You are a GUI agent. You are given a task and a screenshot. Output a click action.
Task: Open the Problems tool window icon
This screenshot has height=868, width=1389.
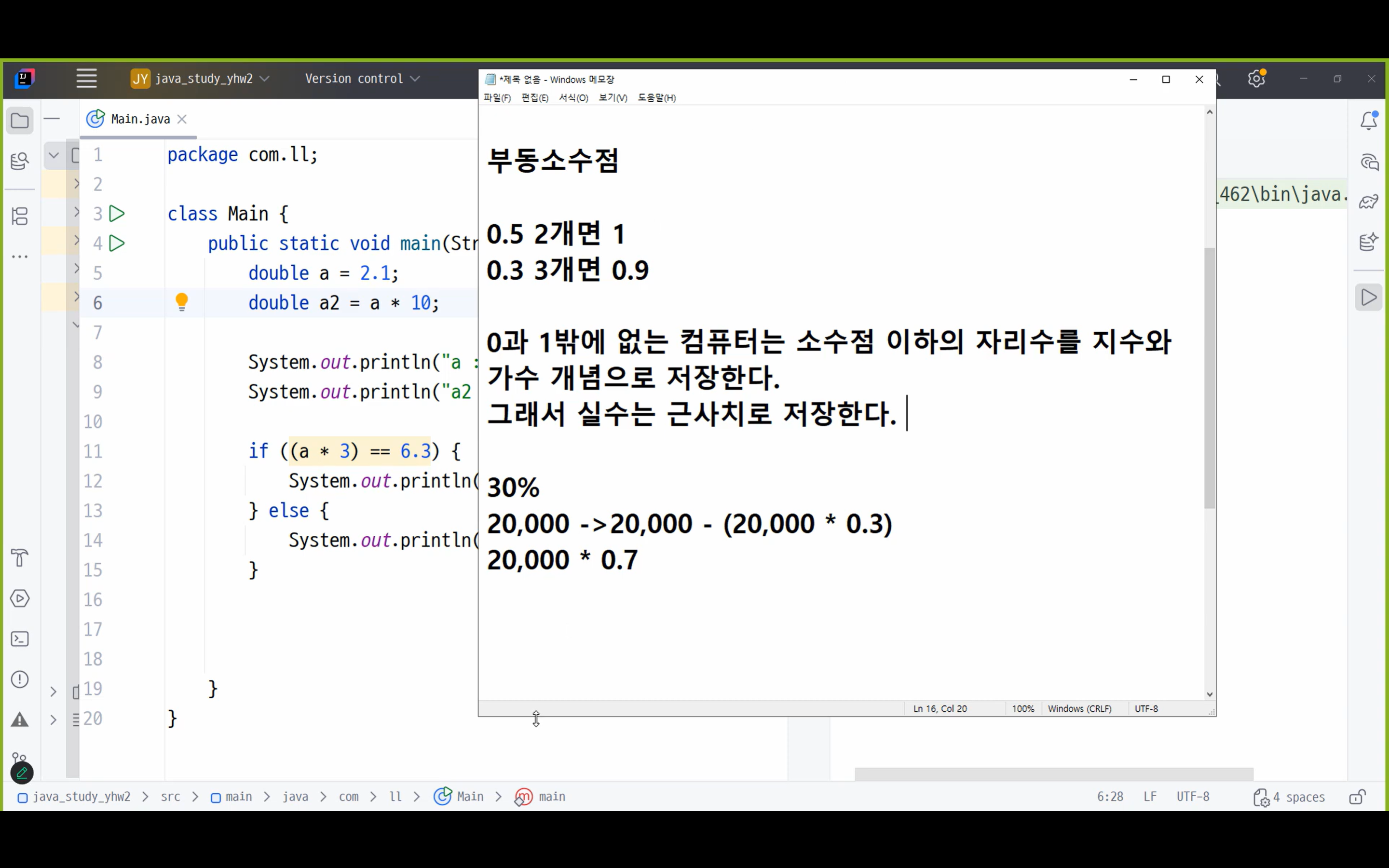pyautogui.click(x=20, y=680)
